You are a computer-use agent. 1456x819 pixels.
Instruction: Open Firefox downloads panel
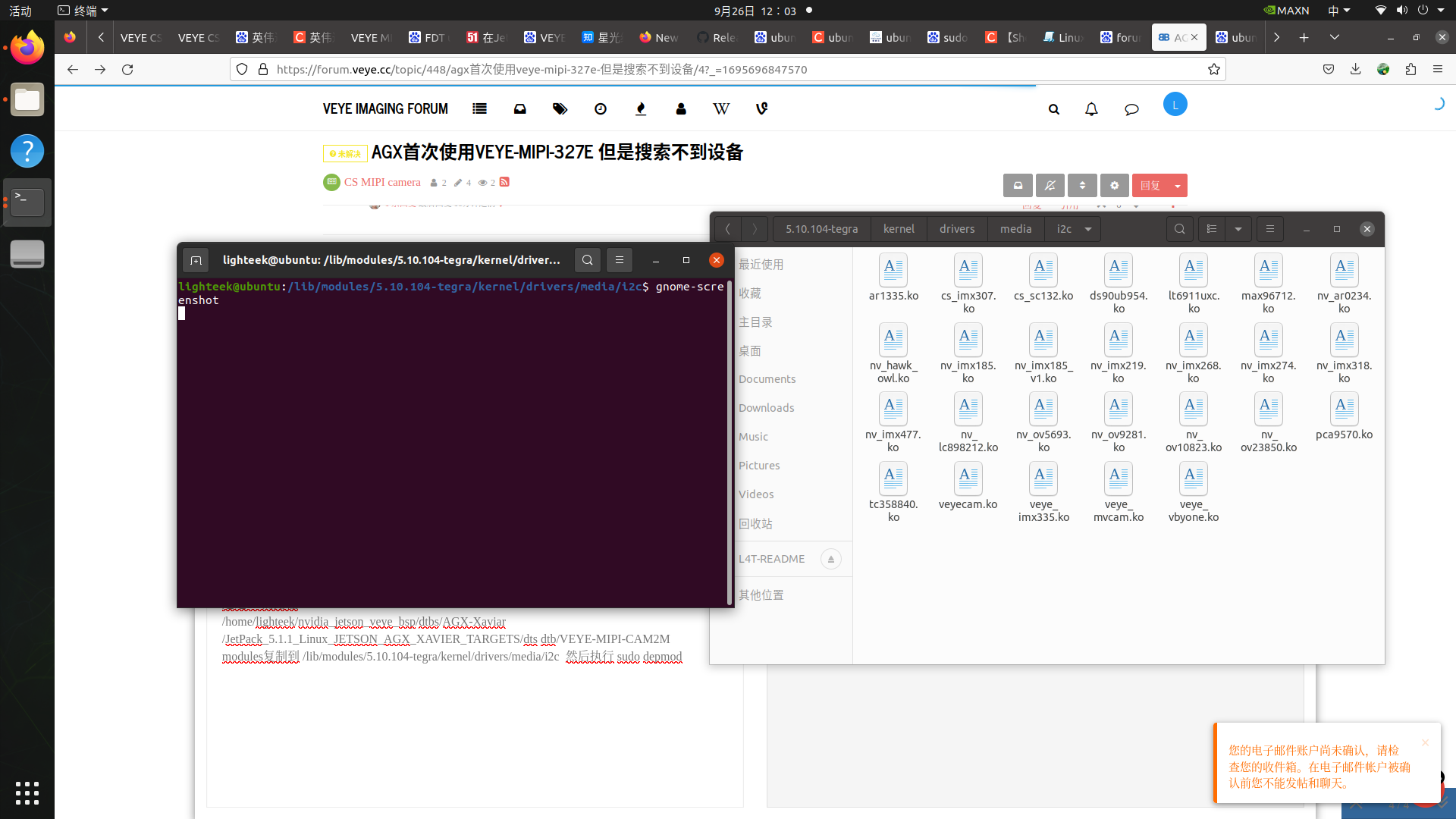[1355, 69]
